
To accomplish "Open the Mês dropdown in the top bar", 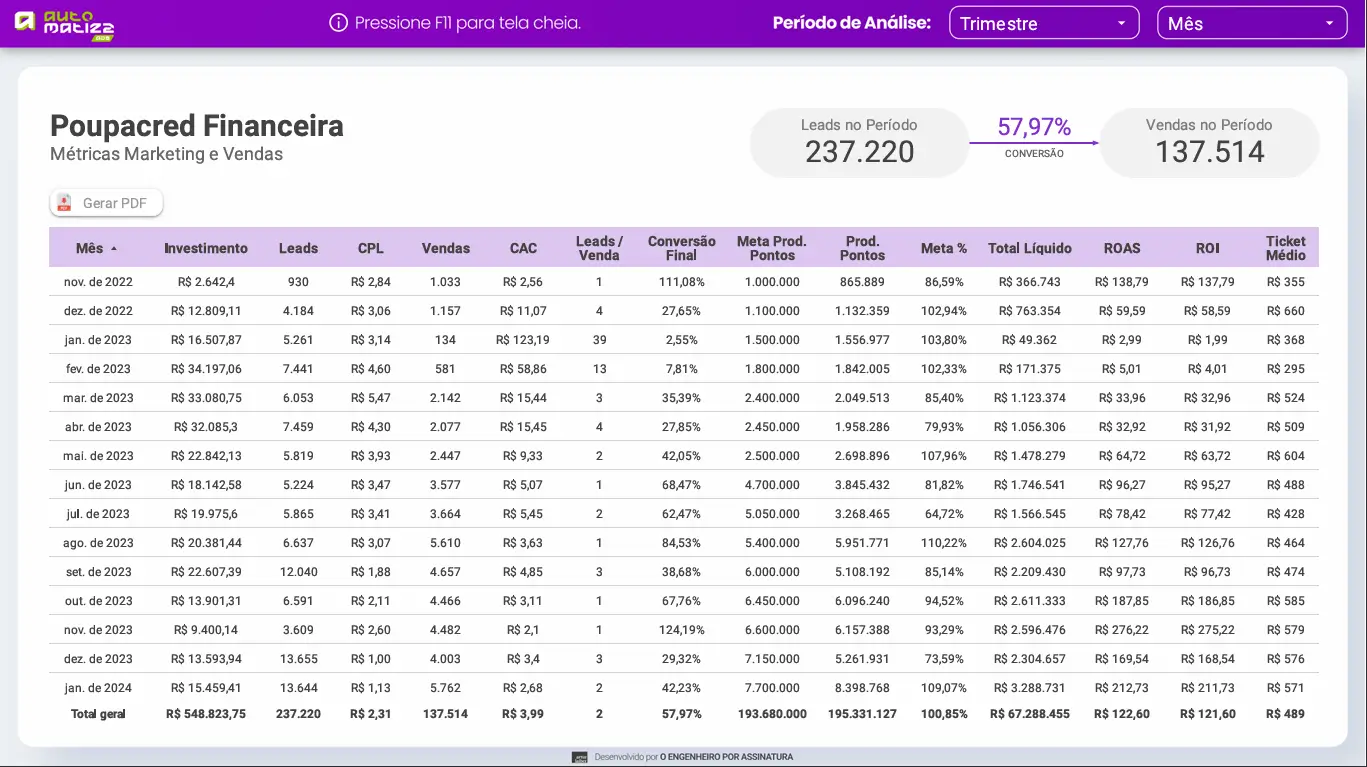I will tap(1251, 22).
